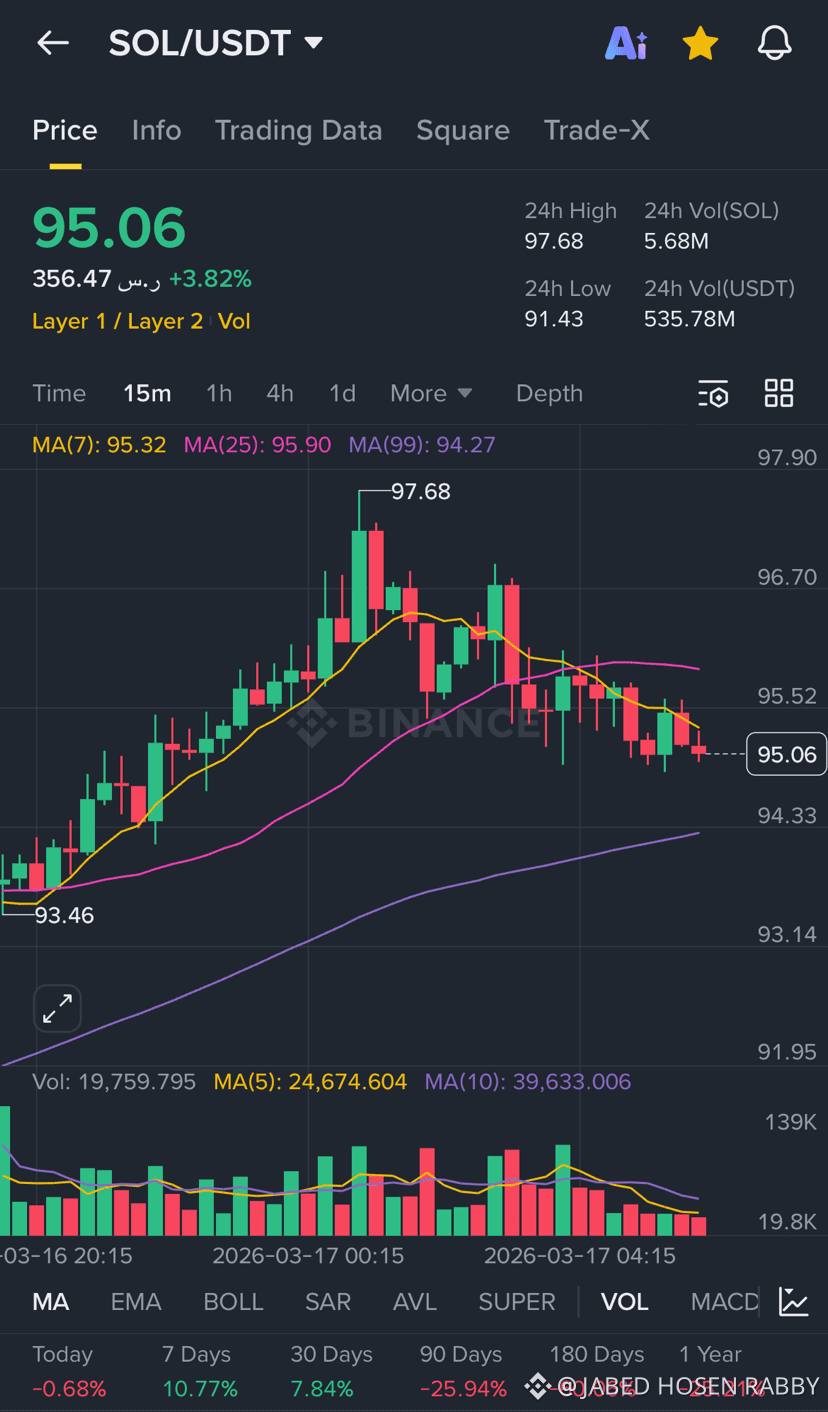Select the Time chart interval

point(59,393)
